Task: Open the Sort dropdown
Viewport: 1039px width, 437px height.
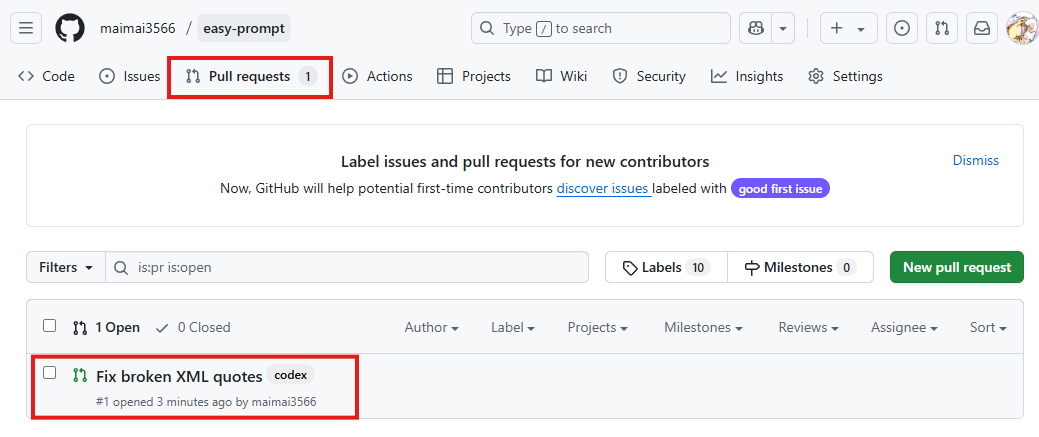Action: point(988,327)
